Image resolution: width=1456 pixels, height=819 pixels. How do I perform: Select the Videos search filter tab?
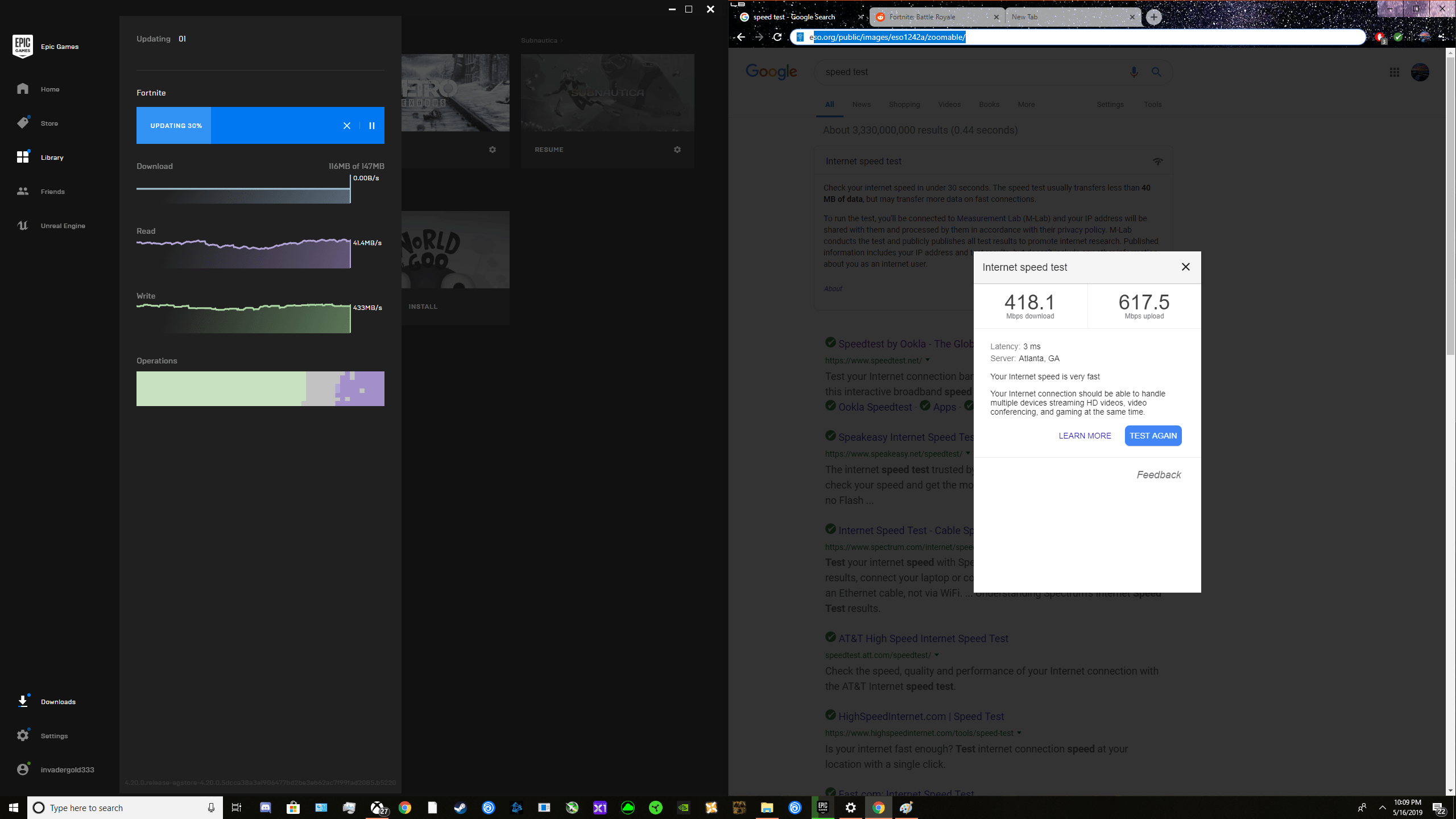point(949,104)
